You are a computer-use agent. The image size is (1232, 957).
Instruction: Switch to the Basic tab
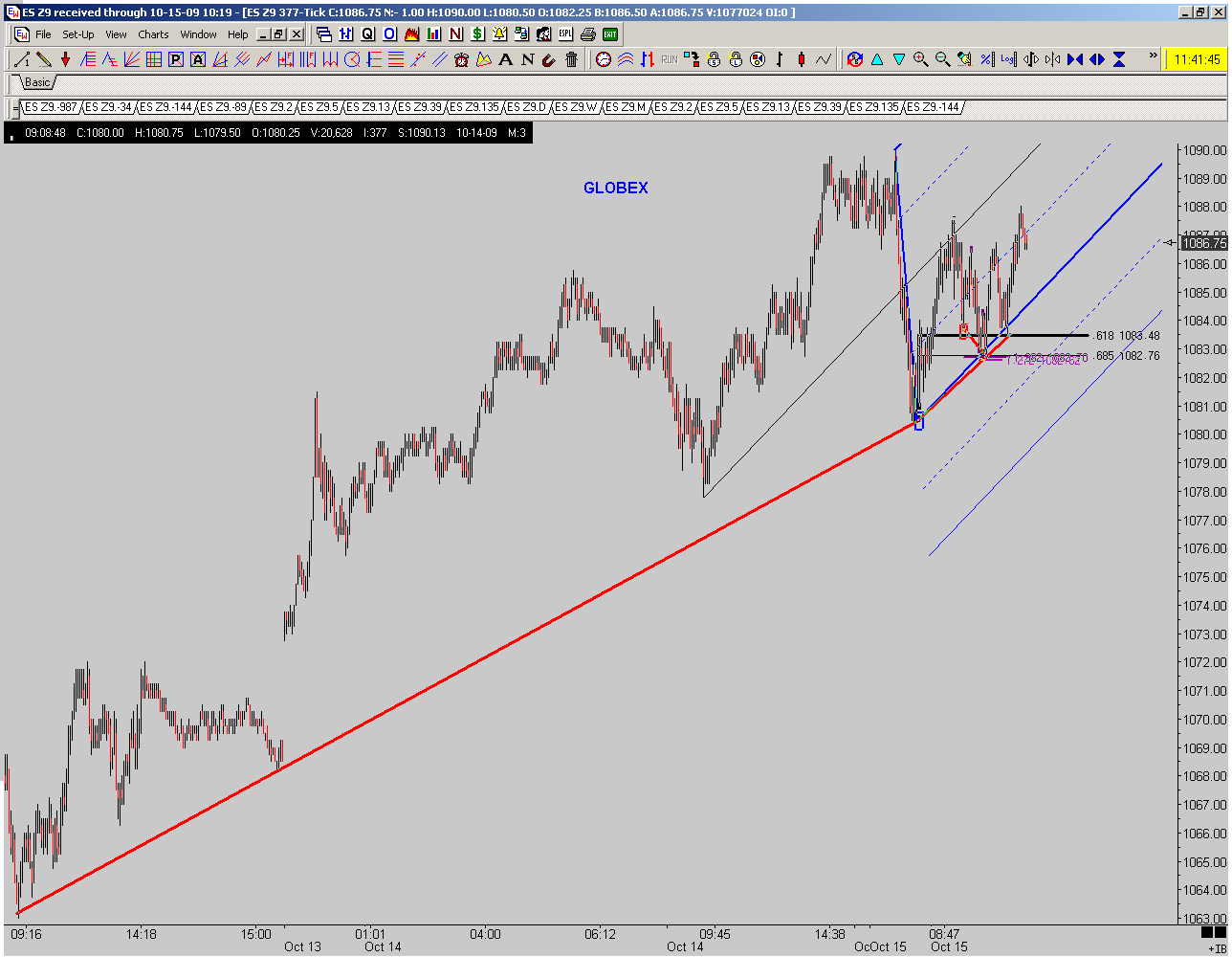click(x=37, y=82)
